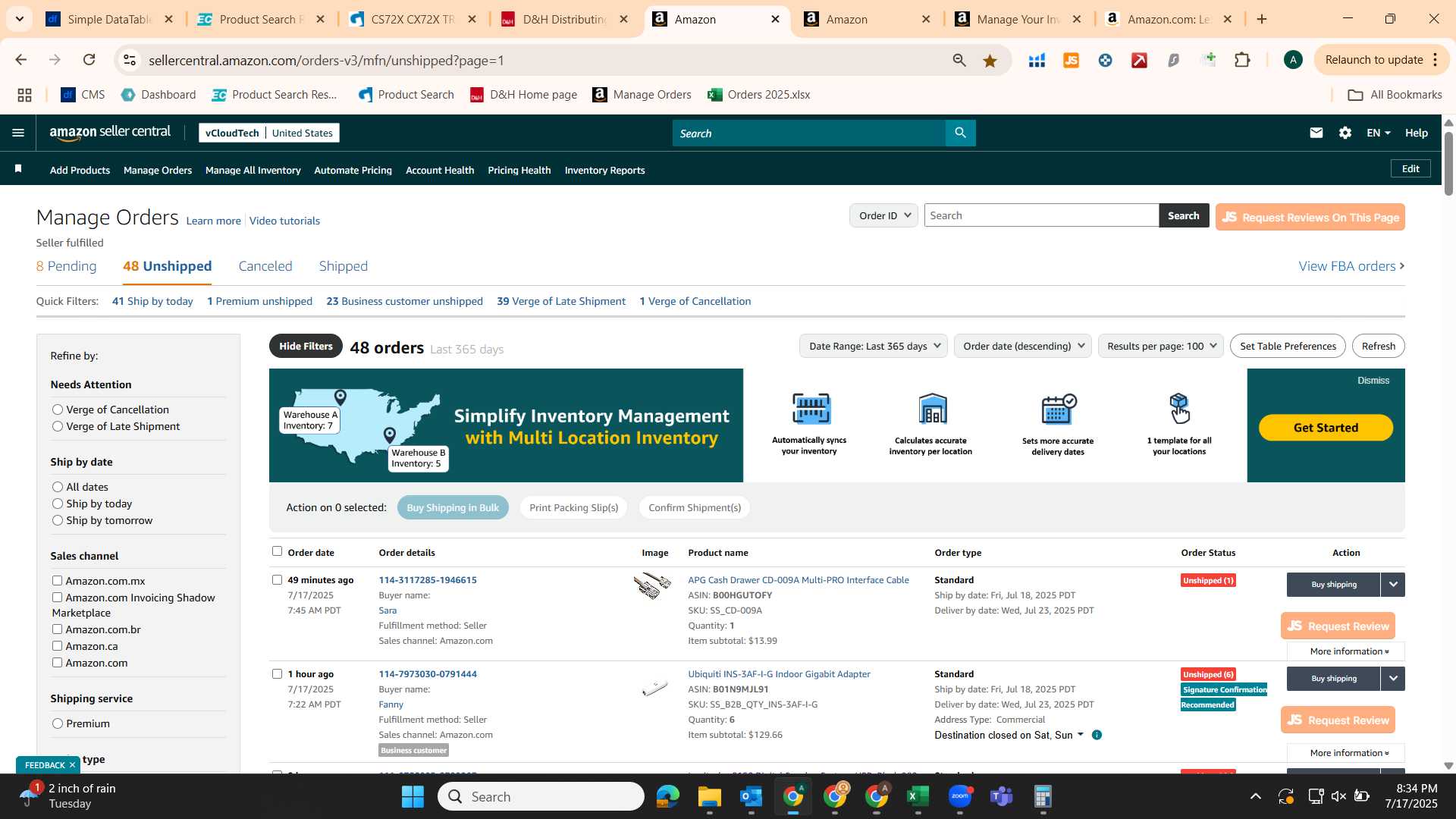Open Microsoft Edge from the taskbar
The height and width of the screenshot is (819, 1456).
[667, 796]
